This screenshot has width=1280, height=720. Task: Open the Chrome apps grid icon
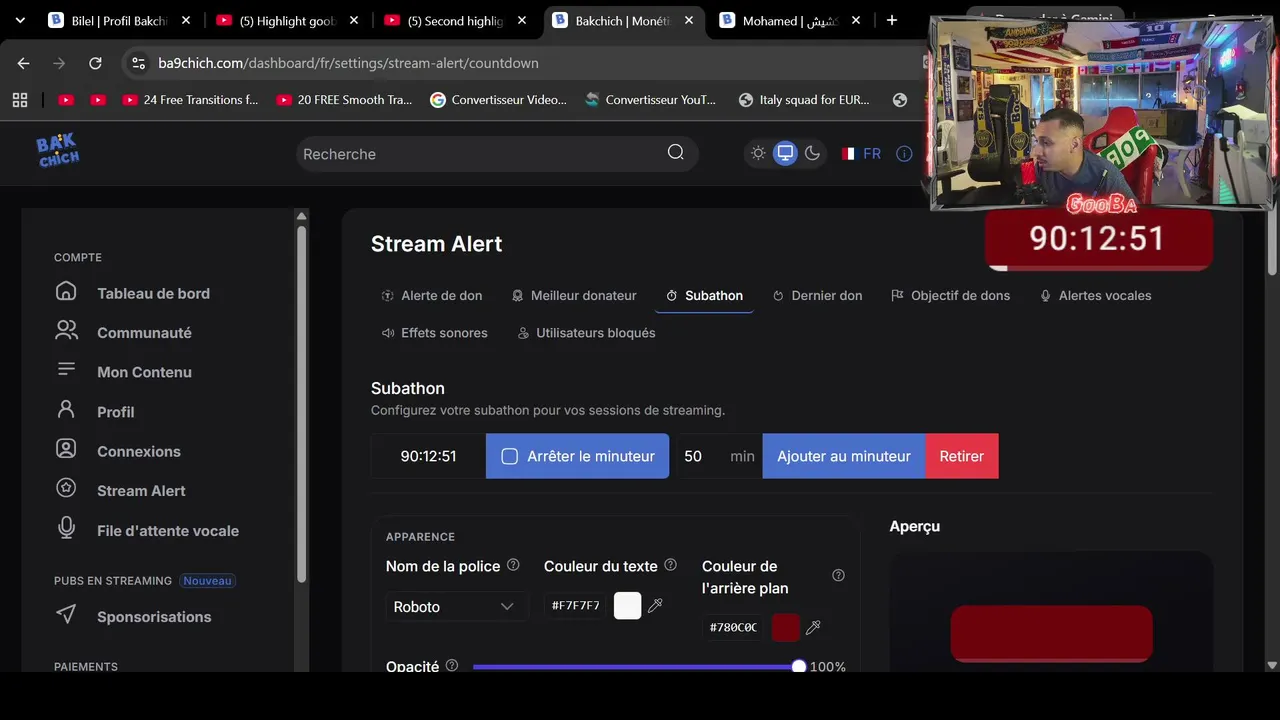pos(20,100)
